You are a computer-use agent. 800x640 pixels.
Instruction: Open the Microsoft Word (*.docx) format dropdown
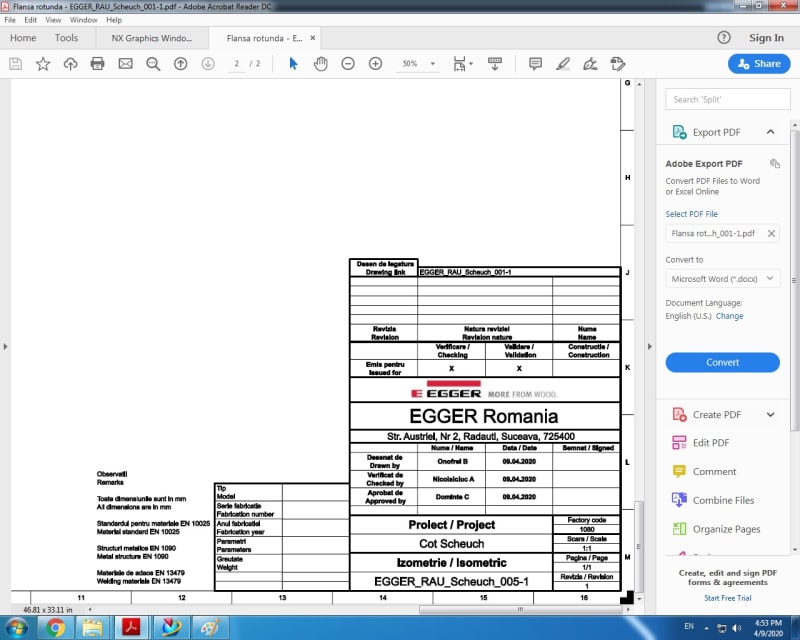coord(722,279)
